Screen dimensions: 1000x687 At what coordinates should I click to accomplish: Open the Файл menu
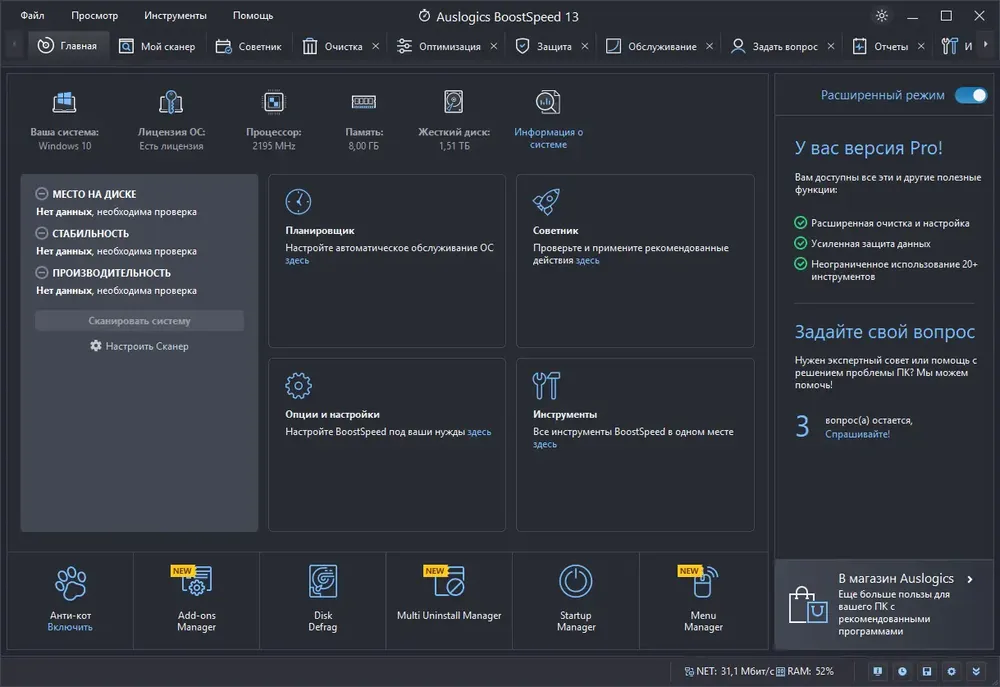pos(32,15)
